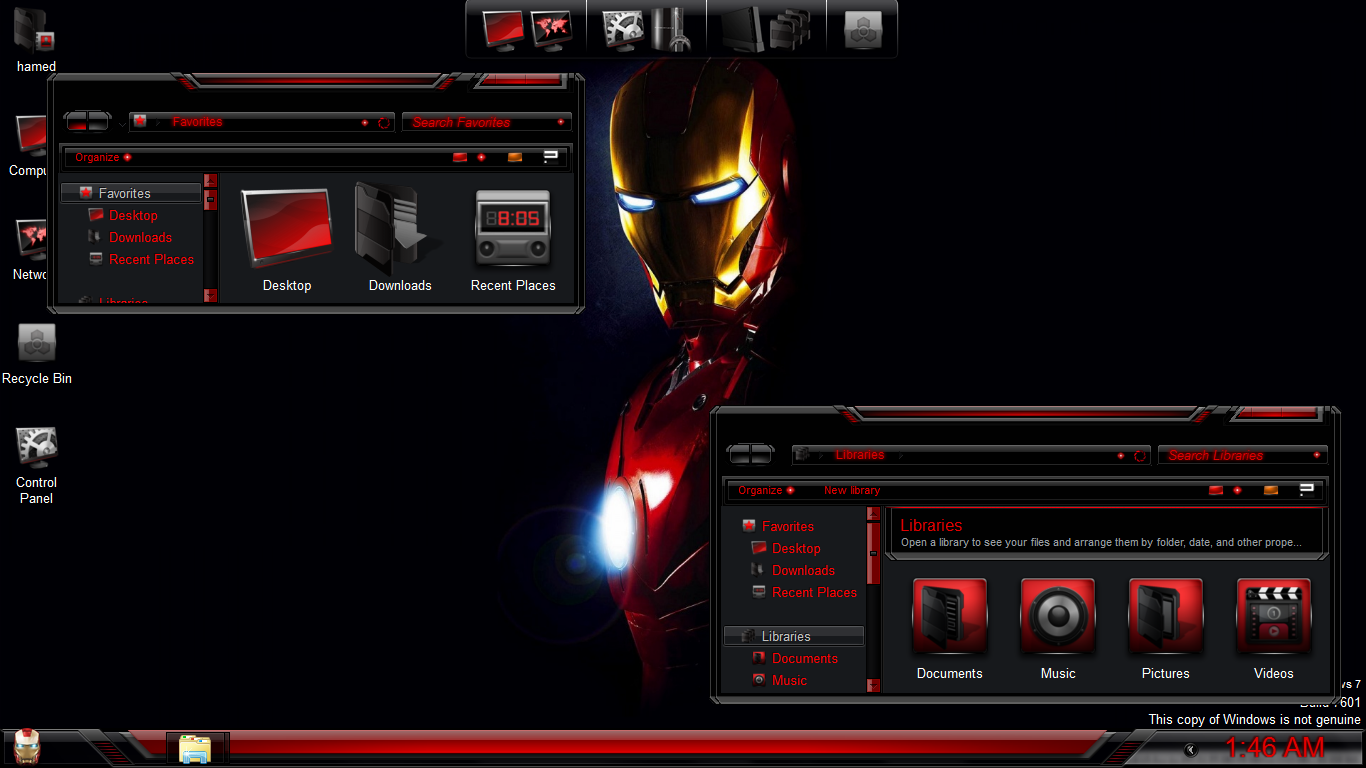Go forward in the Libraries window
The image size is (1366, 768).
pyautogui.click(x=761, y=455)
